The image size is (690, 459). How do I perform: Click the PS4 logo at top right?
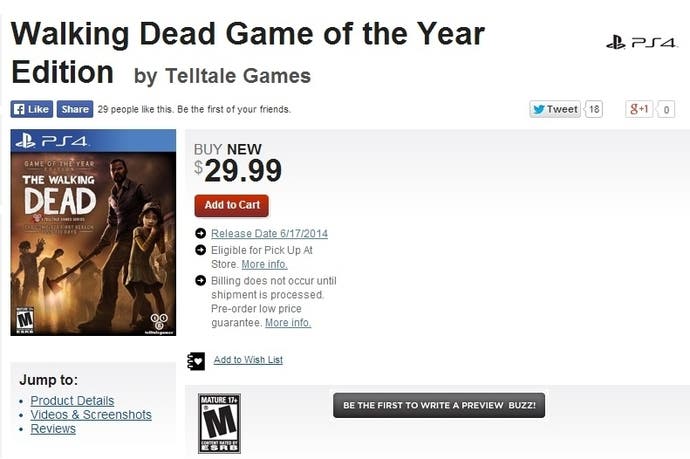(642, 43)
